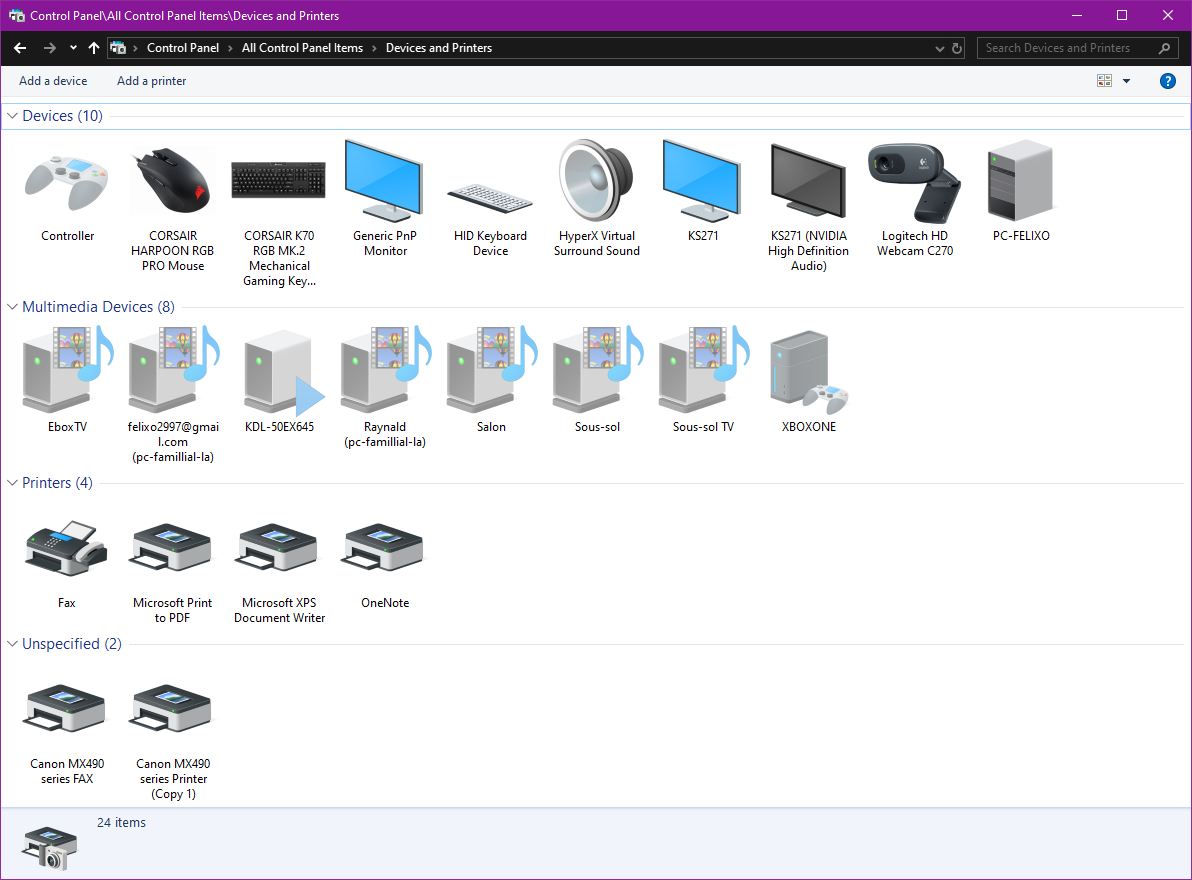This screenshot has width=1192, height=880.
Task: Select the Generic PnP Monitor icon
Action: tap(384, 180)
